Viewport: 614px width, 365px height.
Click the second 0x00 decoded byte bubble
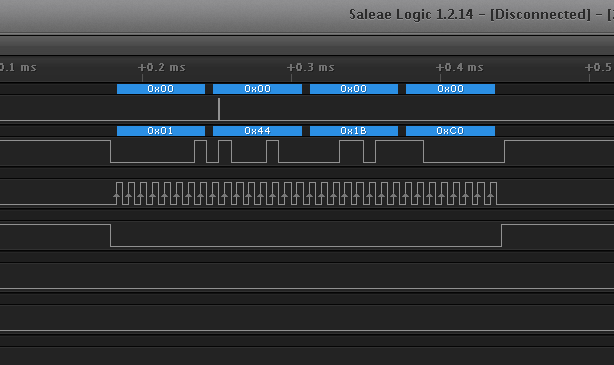pos(257,89)
